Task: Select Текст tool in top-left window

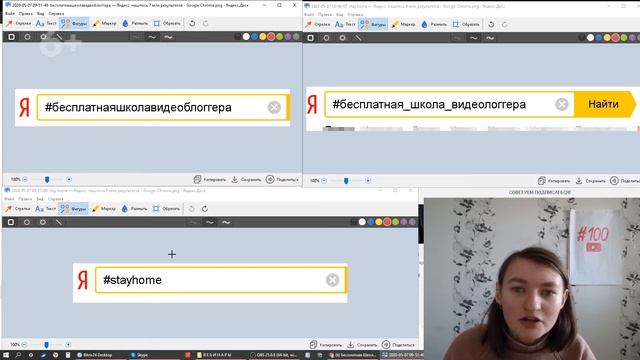Action: point(46,24)
